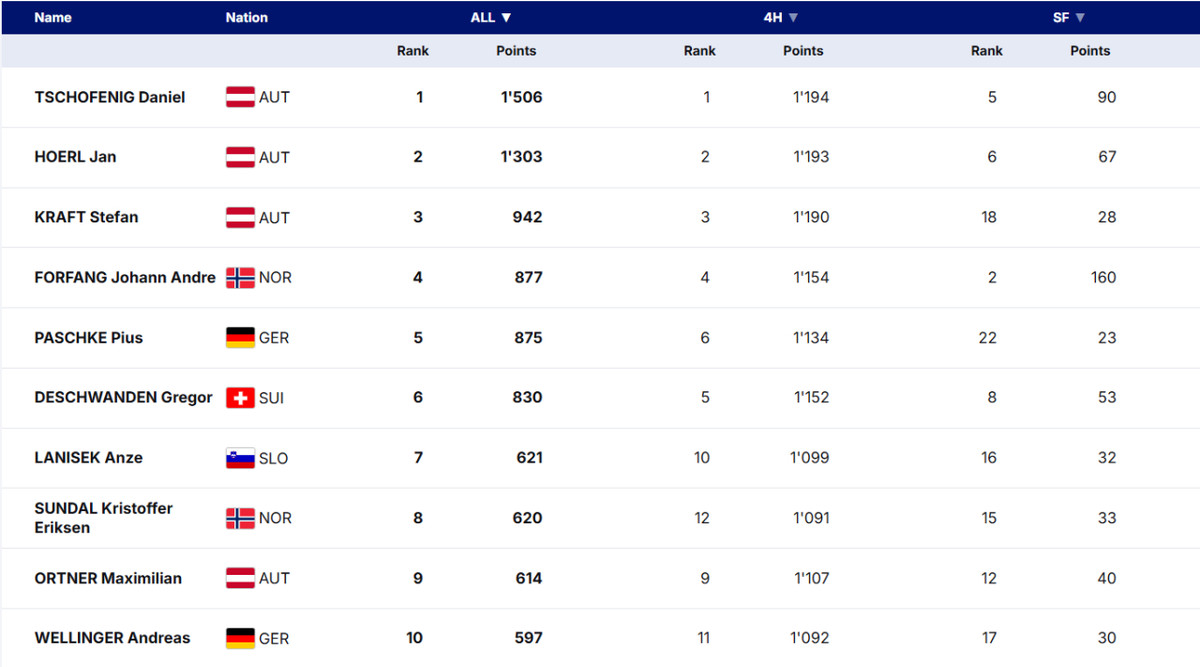Viewport: 1200px width, 667px height.
Task: Select Tschofenig's overall points 1'506
Action: pyautogui.click(x=521, y=97)
